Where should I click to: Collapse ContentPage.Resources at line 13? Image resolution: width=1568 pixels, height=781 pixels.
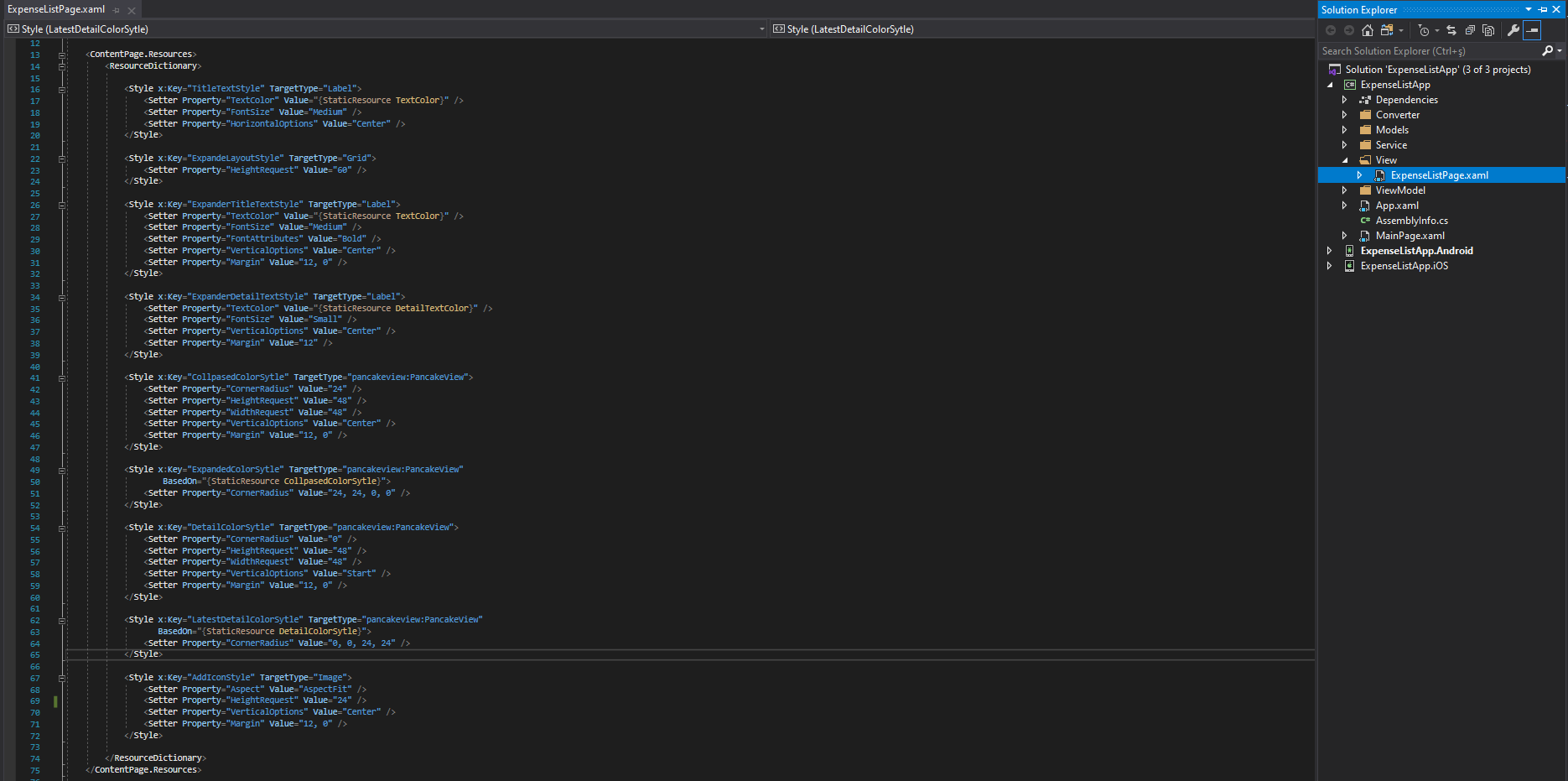click(62, 55)
